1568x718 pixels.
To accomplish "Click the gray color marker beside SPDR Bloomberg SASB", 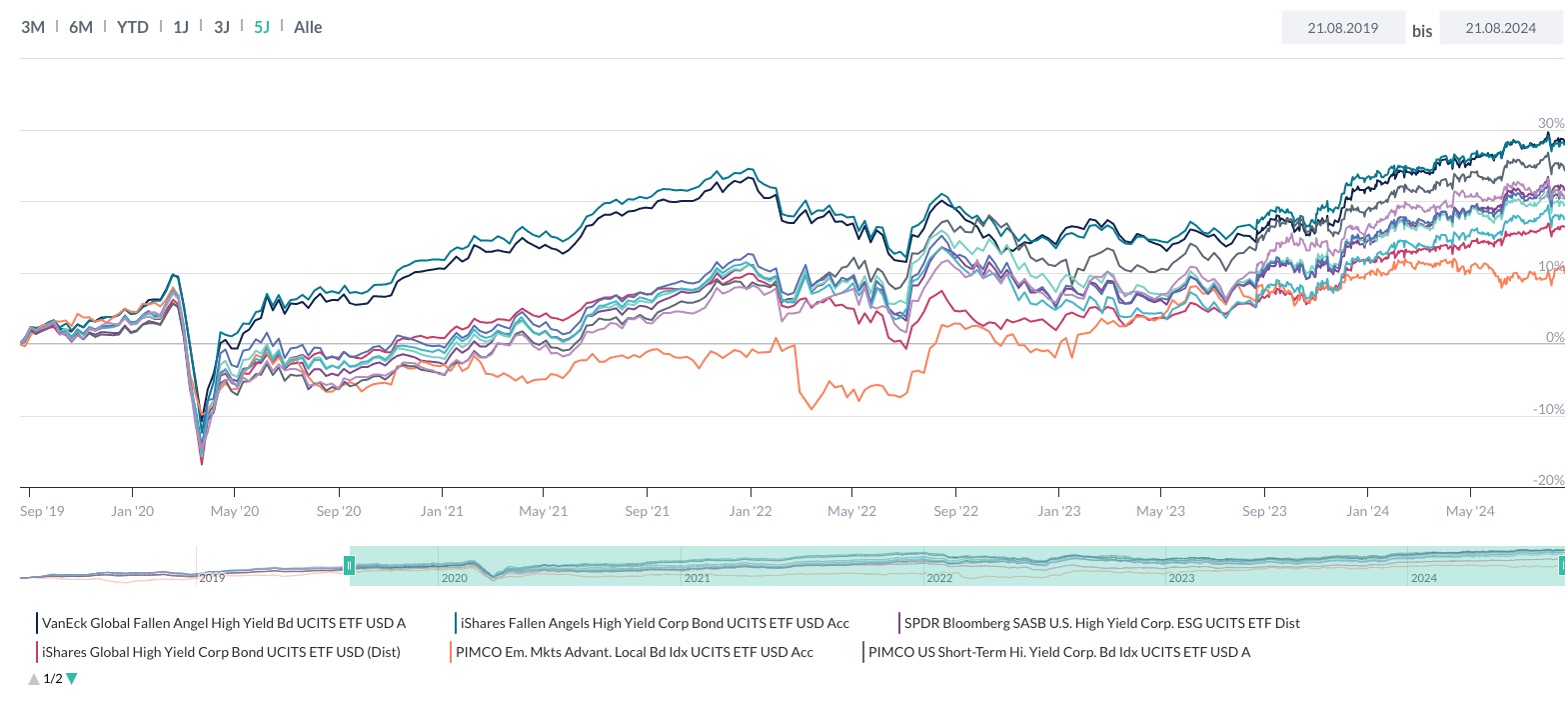I will [899, 622].
